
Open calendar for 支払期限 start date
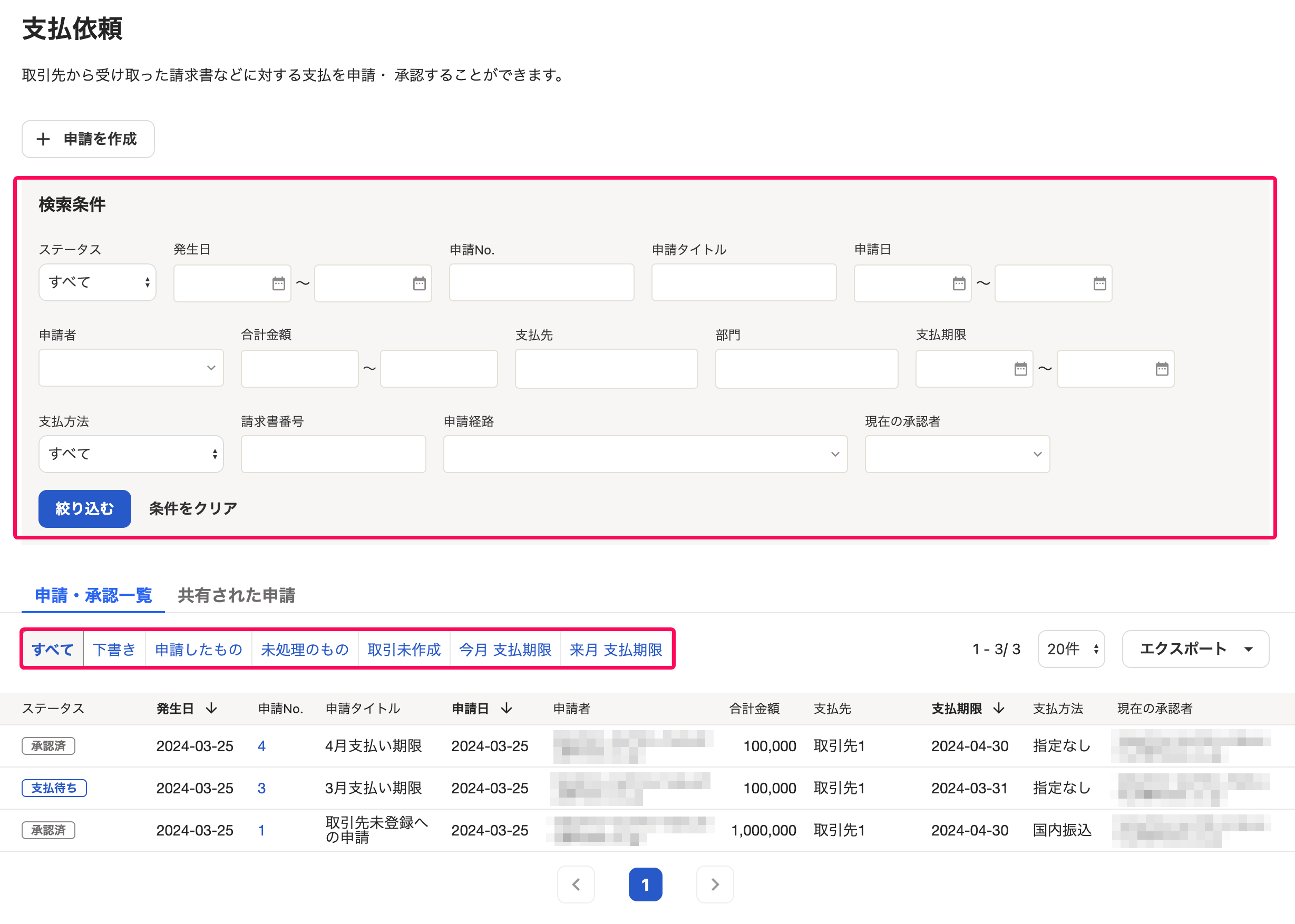click(1020, 369)
